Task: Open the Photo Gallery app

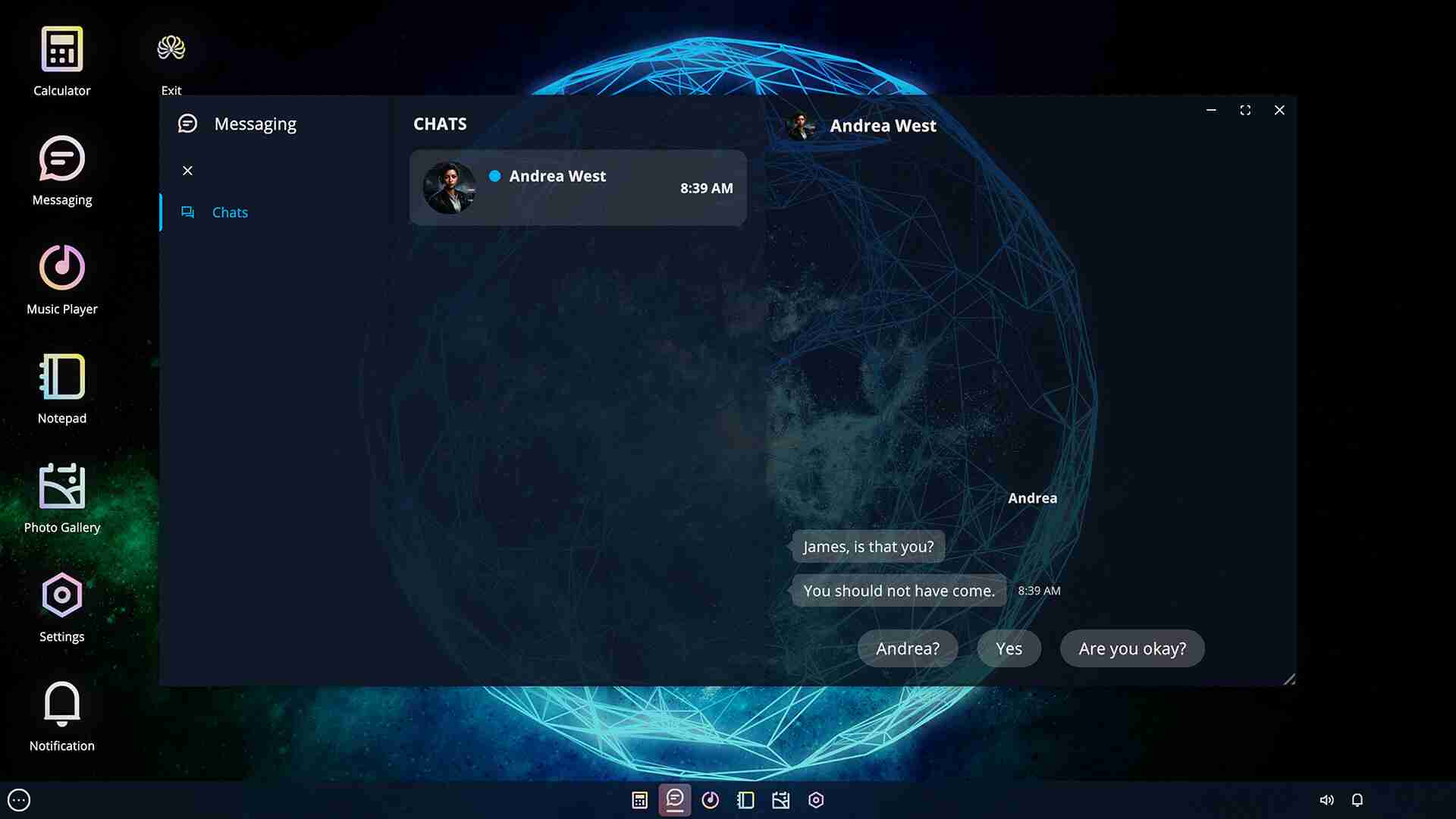Action: tap(62, 497)
